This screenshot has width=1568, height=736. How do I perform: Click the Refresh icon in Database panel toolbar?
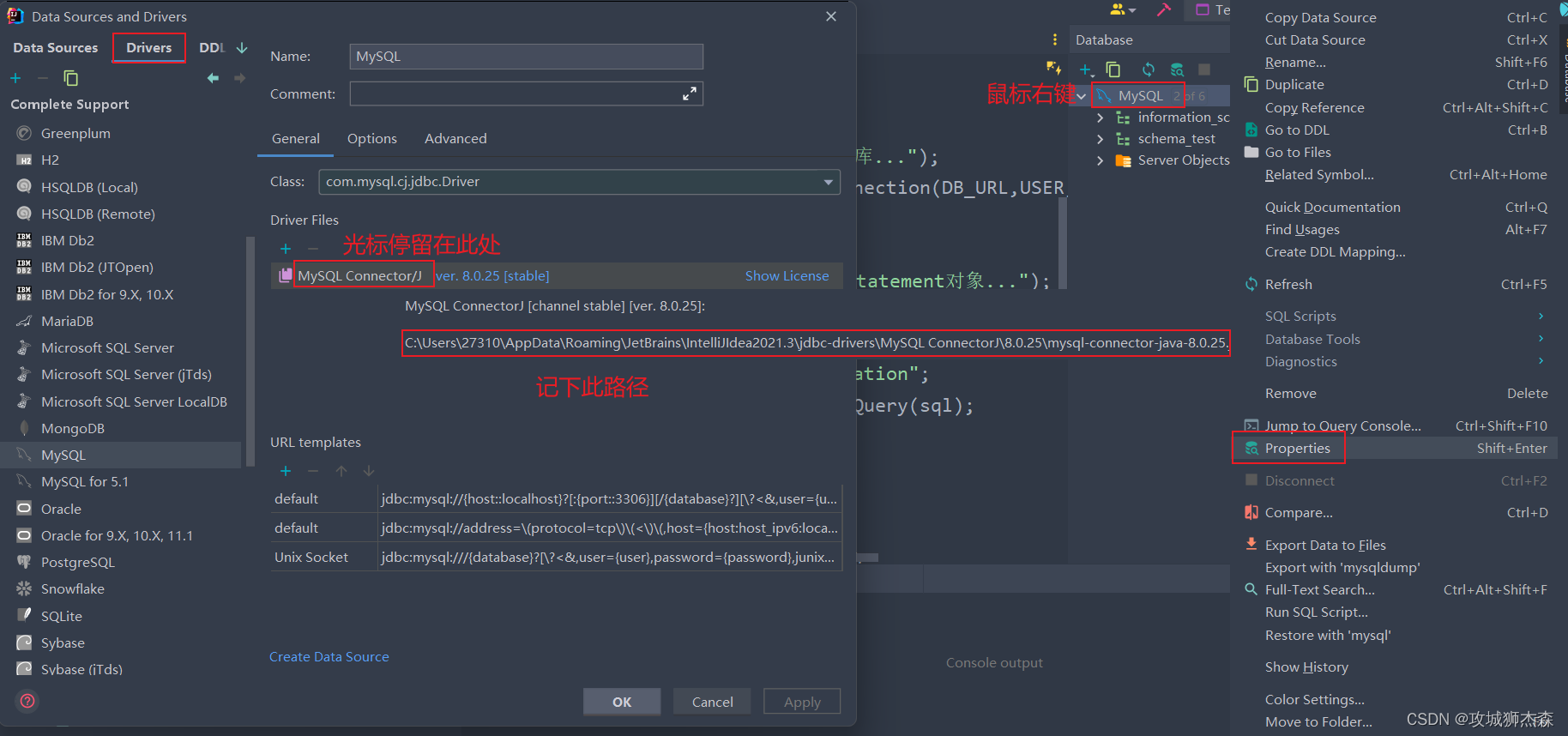[x=1148, y=69]
